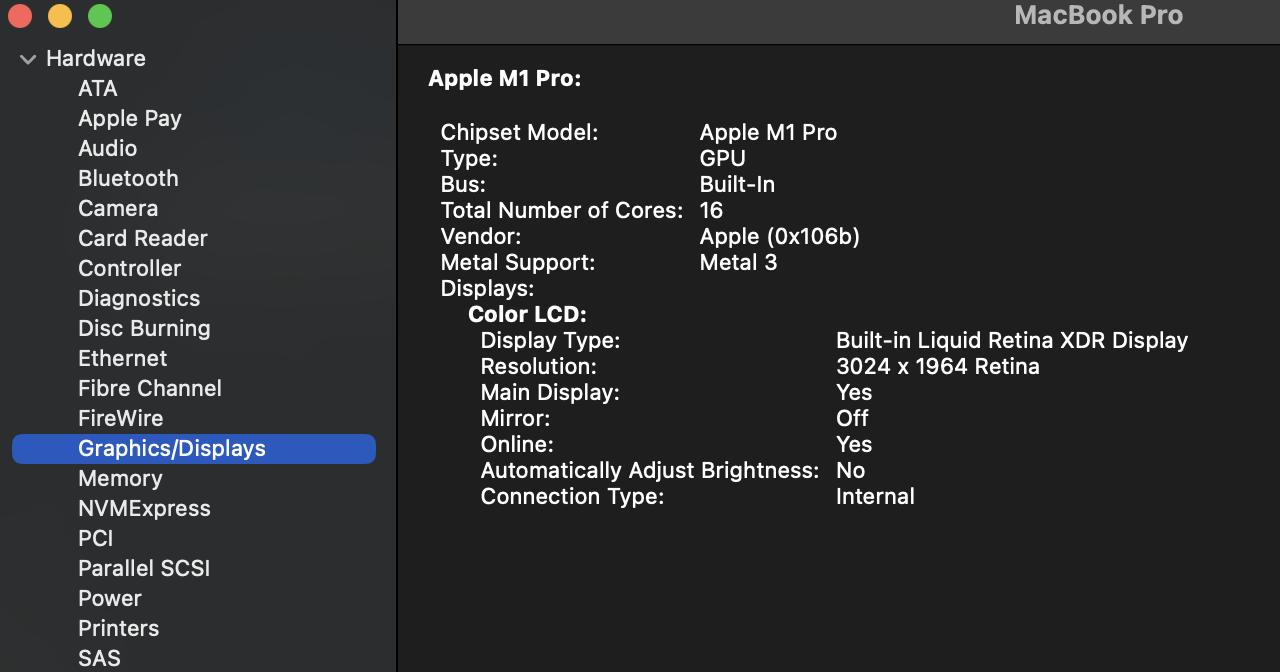The height and width of the screenshot is (672, 1280).
Task: Collapse the Hardware section chevron
Action: [x=28, y=60]
